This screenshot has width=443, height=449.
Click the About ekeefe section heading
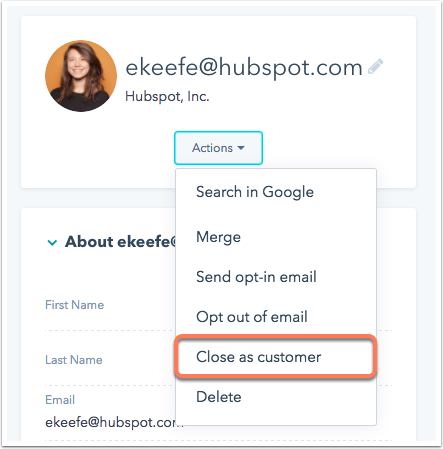[x=120, y=242]
